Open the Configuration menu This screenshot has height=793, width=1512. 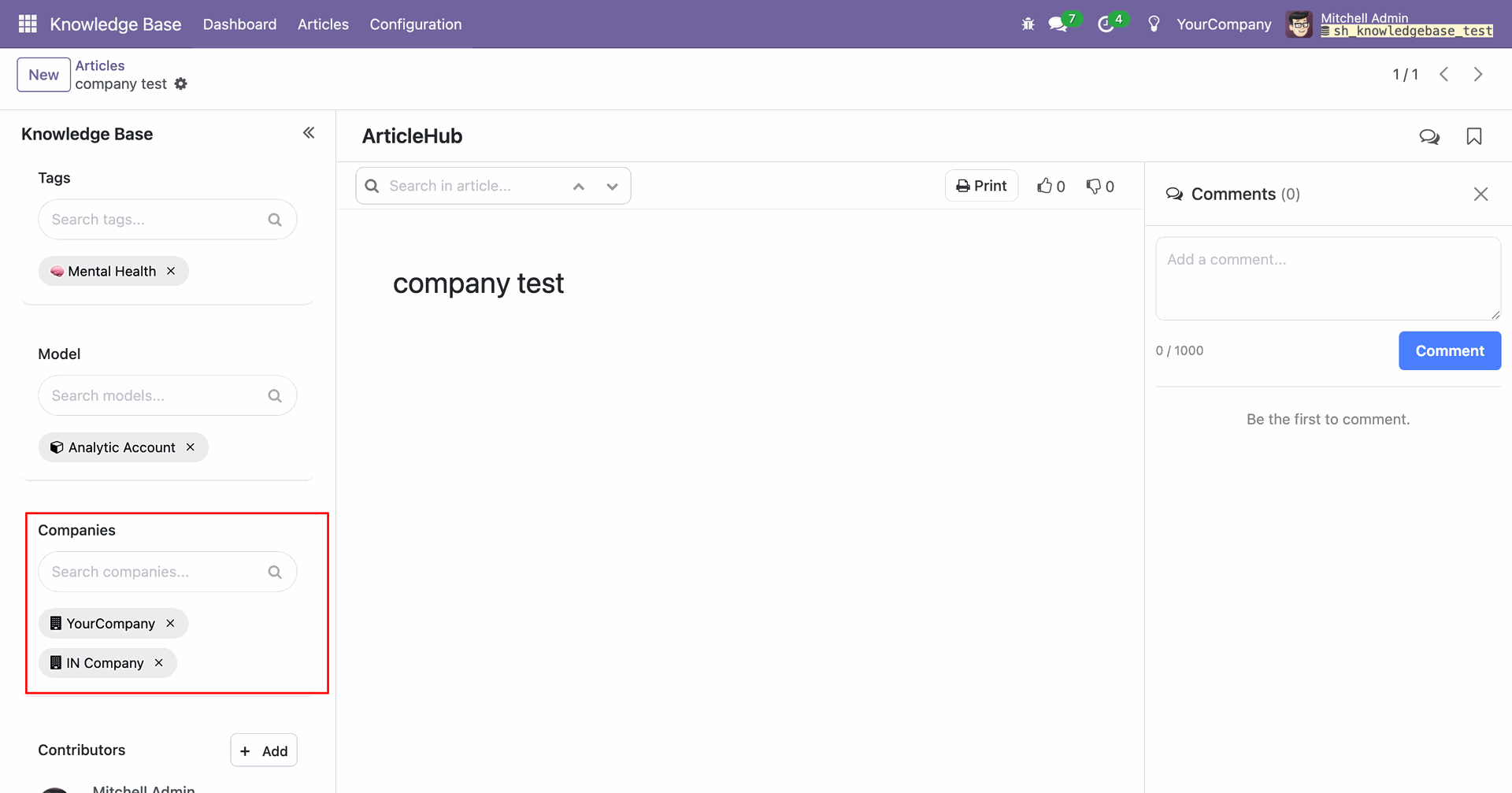coord(415,24)
